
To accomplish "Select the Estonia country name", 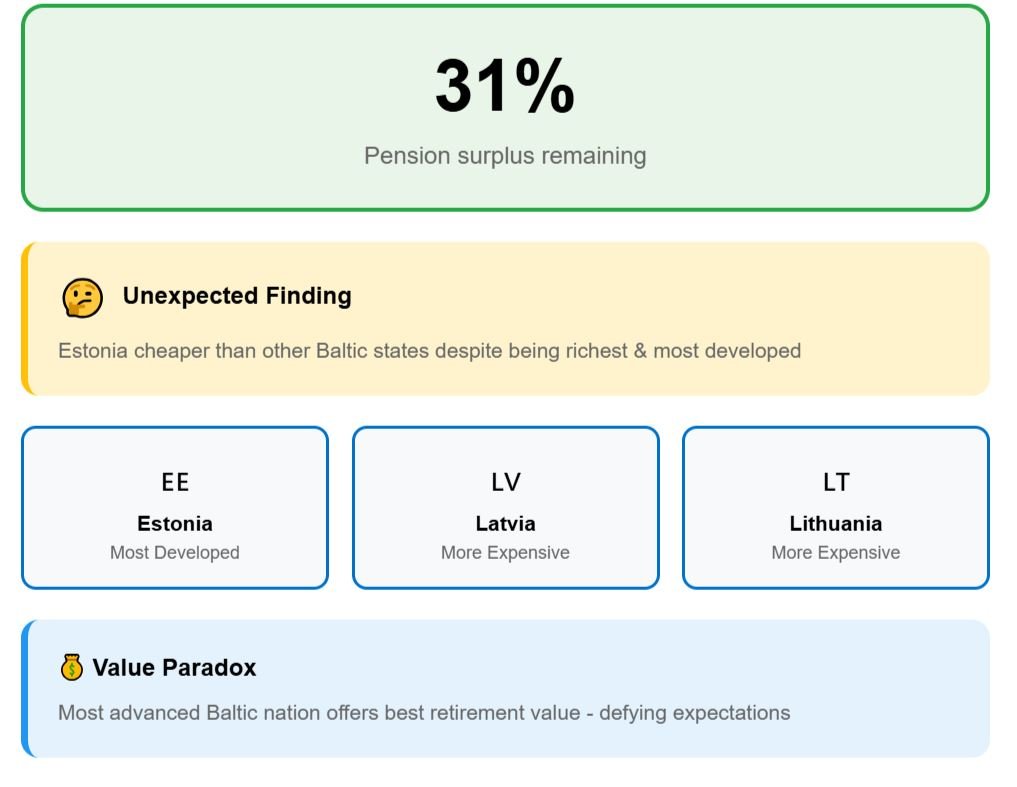I will pos(175,523).
